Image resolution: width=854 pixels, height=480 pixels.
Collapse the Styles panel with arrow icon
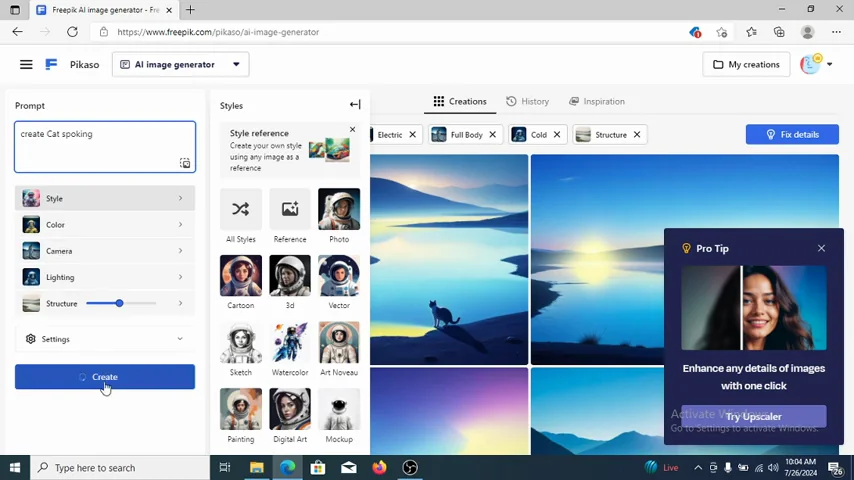(355, 104)
